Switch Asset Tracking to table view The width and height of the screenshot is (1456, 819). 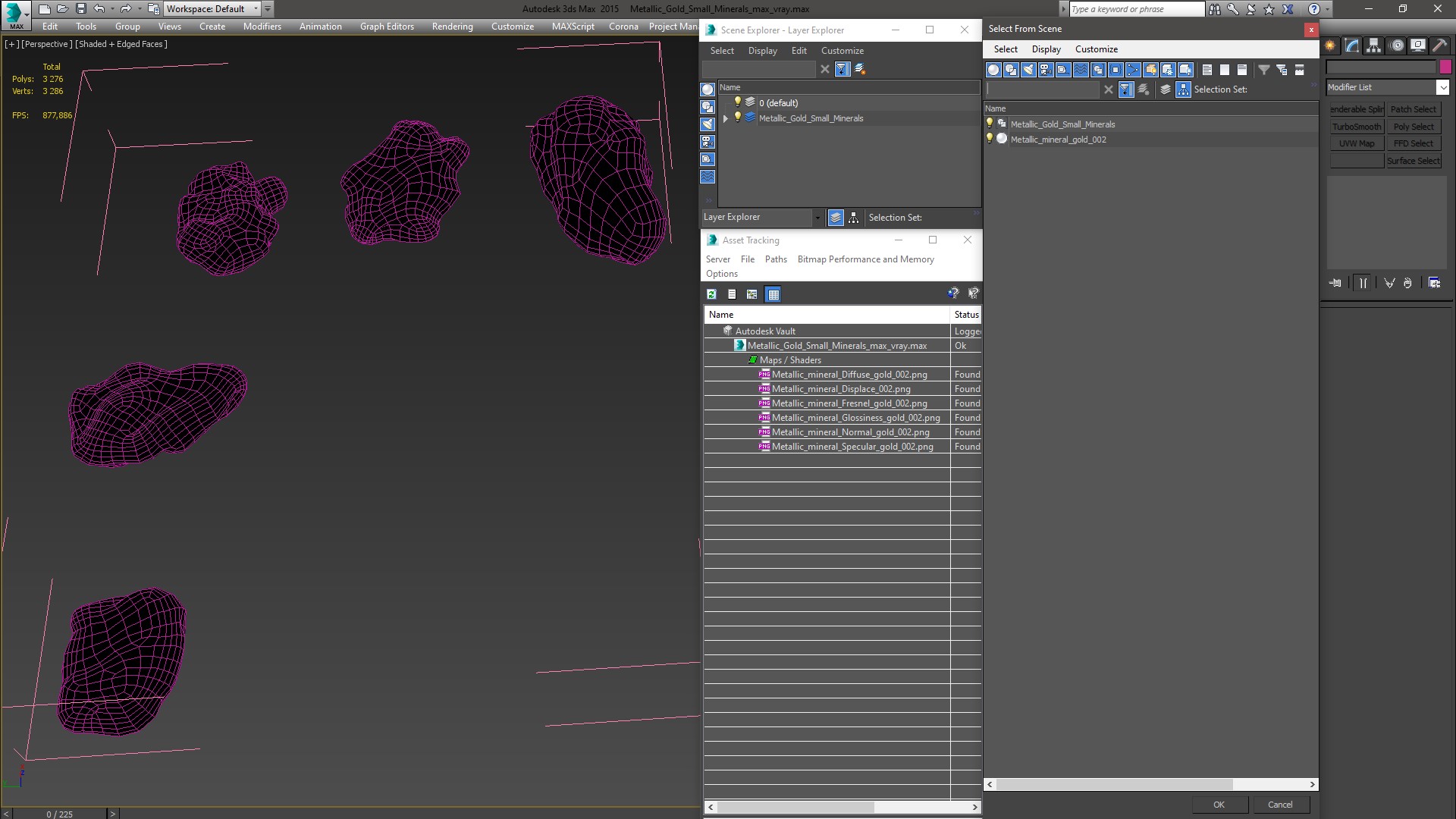[x=773, y=294]
